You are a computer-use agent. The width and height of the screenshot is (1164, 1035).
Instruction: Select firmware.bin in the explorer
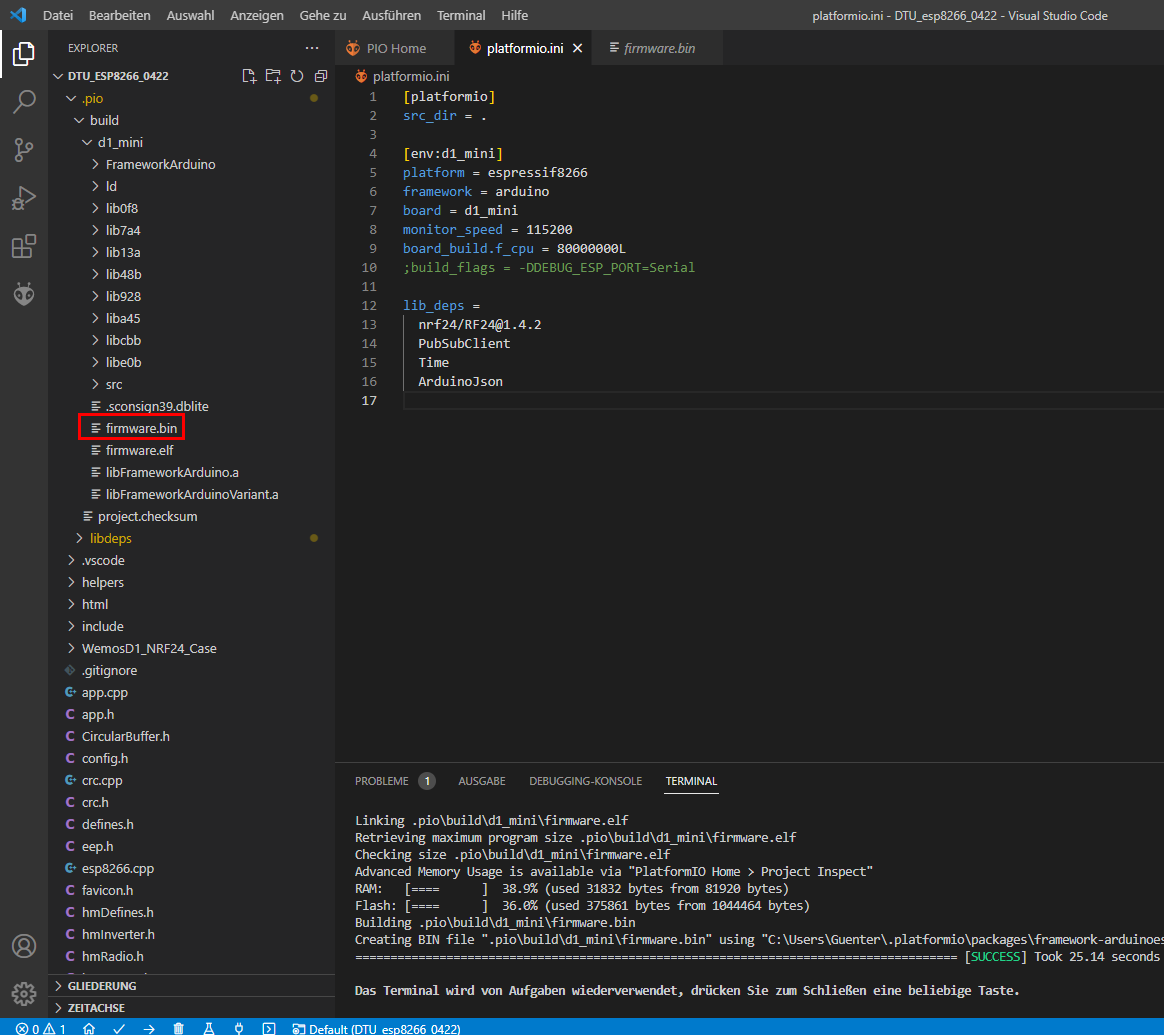click(141, 428)
